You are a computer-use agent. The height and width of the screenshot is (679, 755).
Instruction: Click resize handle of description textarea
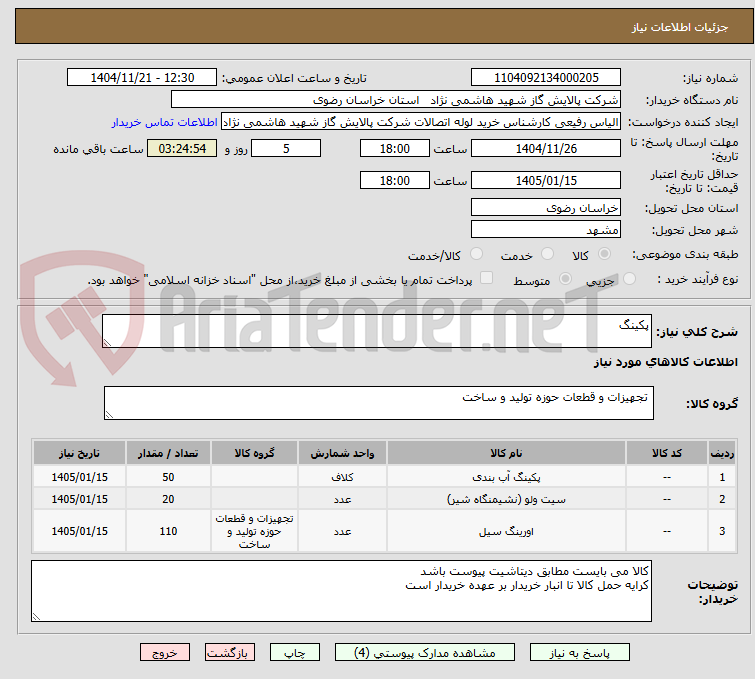tap(107, 342)
